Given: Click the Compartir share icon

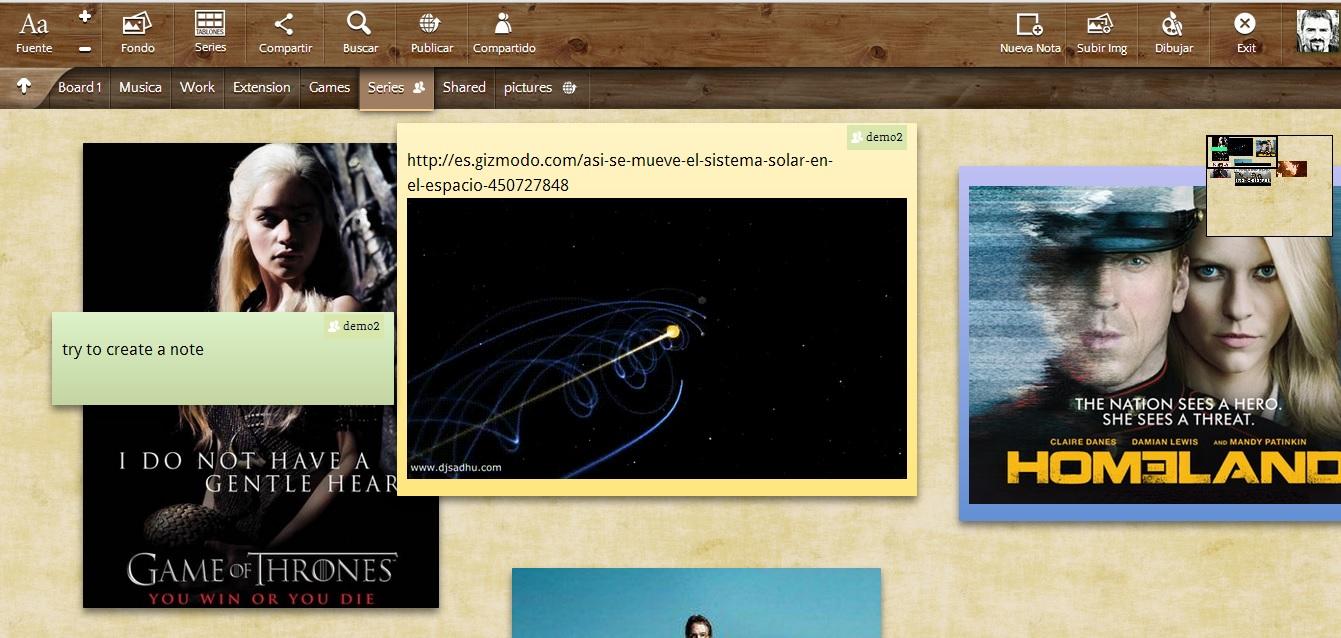Looking at the screenshot, I should pos(285,33).
